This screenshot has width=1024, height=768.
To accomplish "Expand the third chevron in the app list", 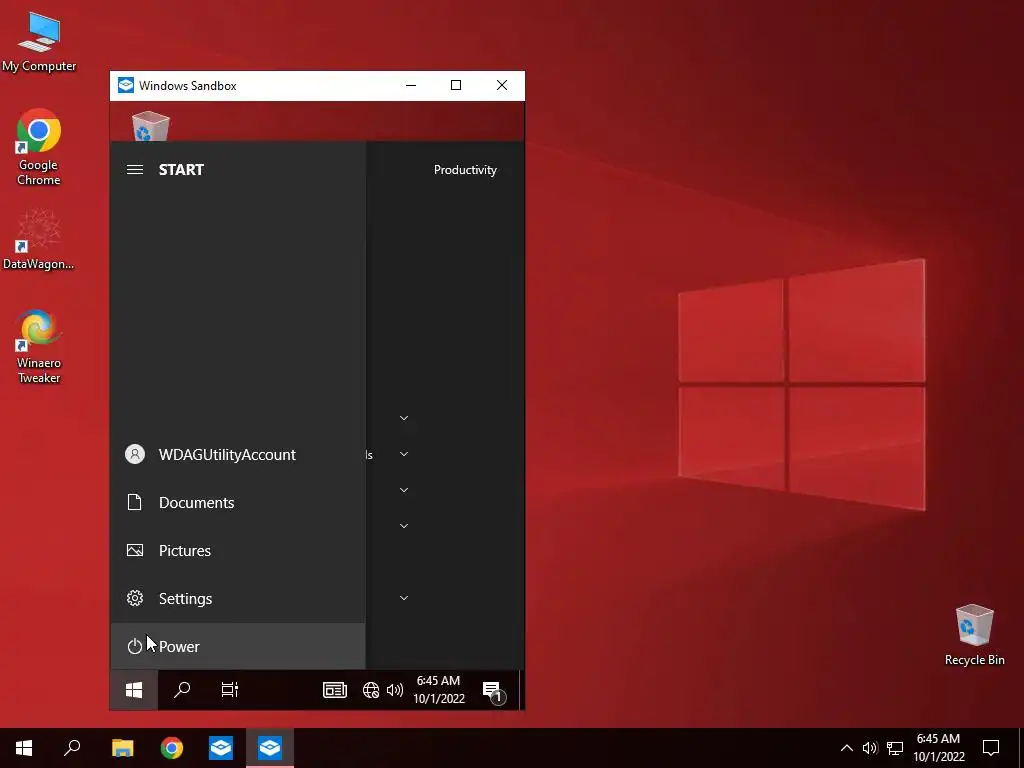I will [404, 490].
